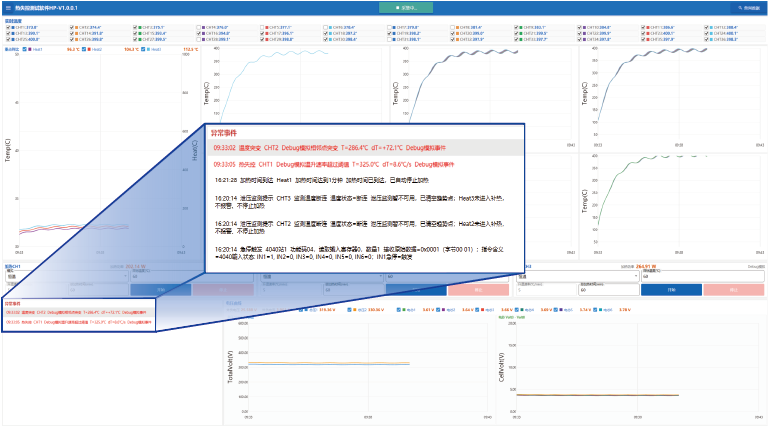Toggle the CHT36 channel checkbox
The image size is (768, 426).
[706, 39]
